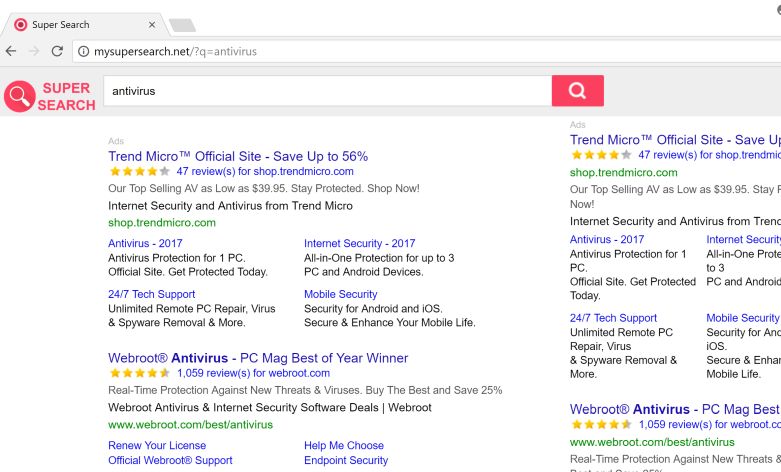This screenshot has width=781, height=472.
Task: Open Trend Micro Official Site ad link
Action: click(x=237, y=156)
